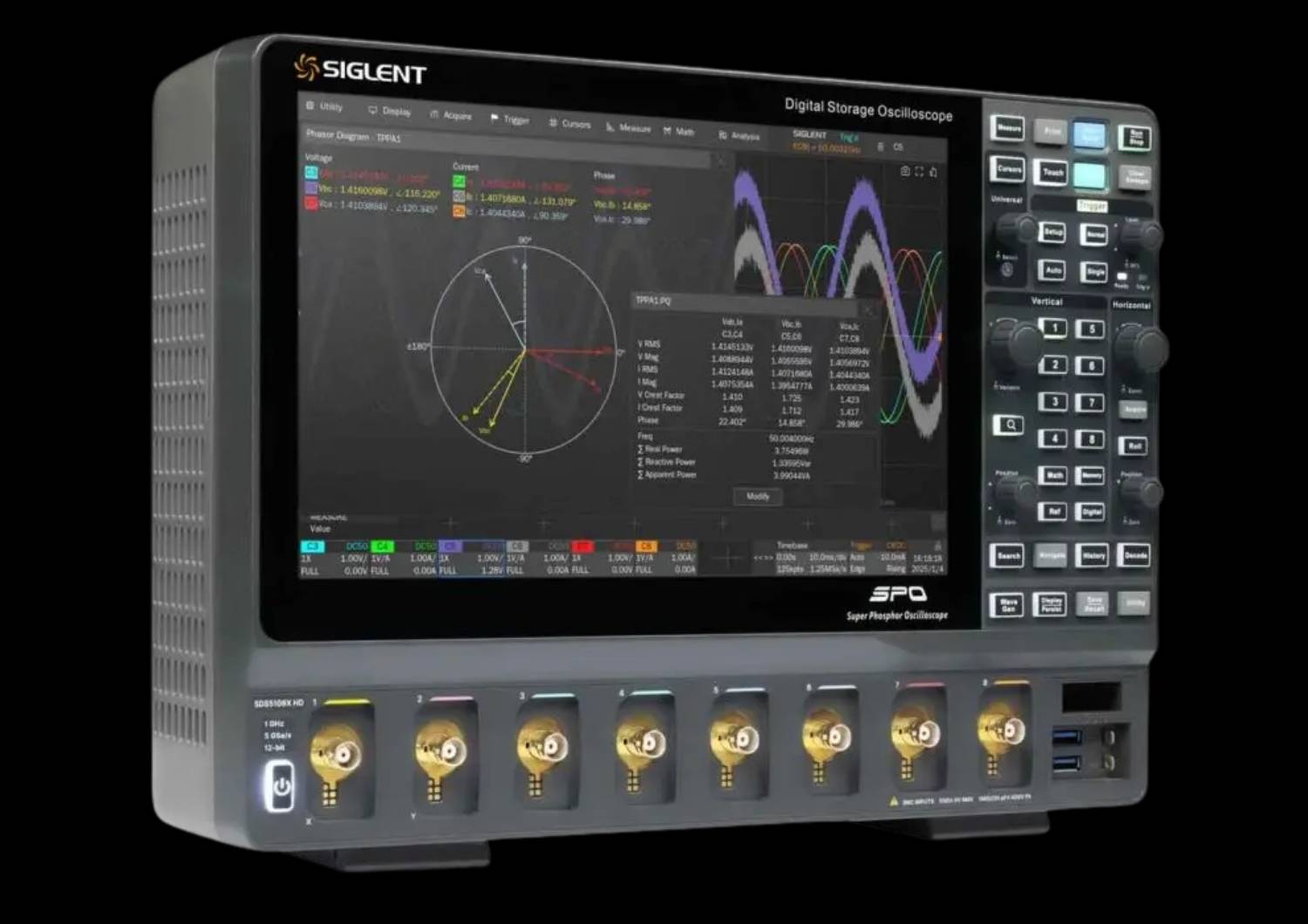Image resolution: width=1308 pixels, height=924 pixels.
Task: Push the front-panel Ref button
Action: (x=1054, y=512)
